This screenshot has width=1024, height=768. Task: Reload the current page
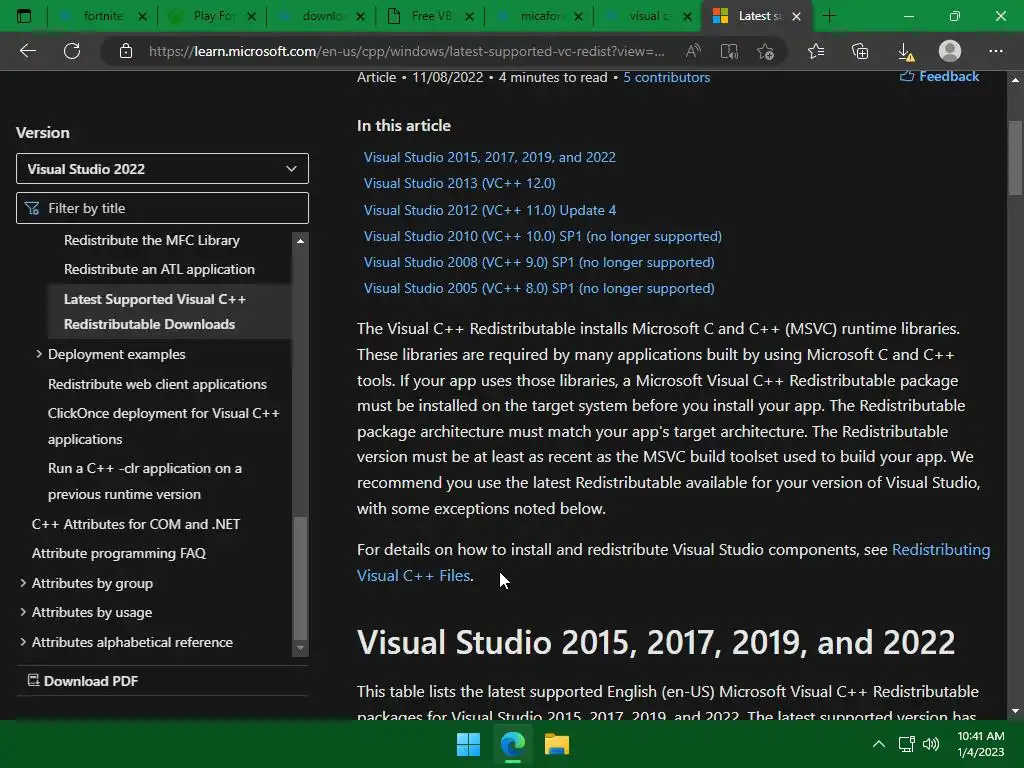click(x=72, y=50)
